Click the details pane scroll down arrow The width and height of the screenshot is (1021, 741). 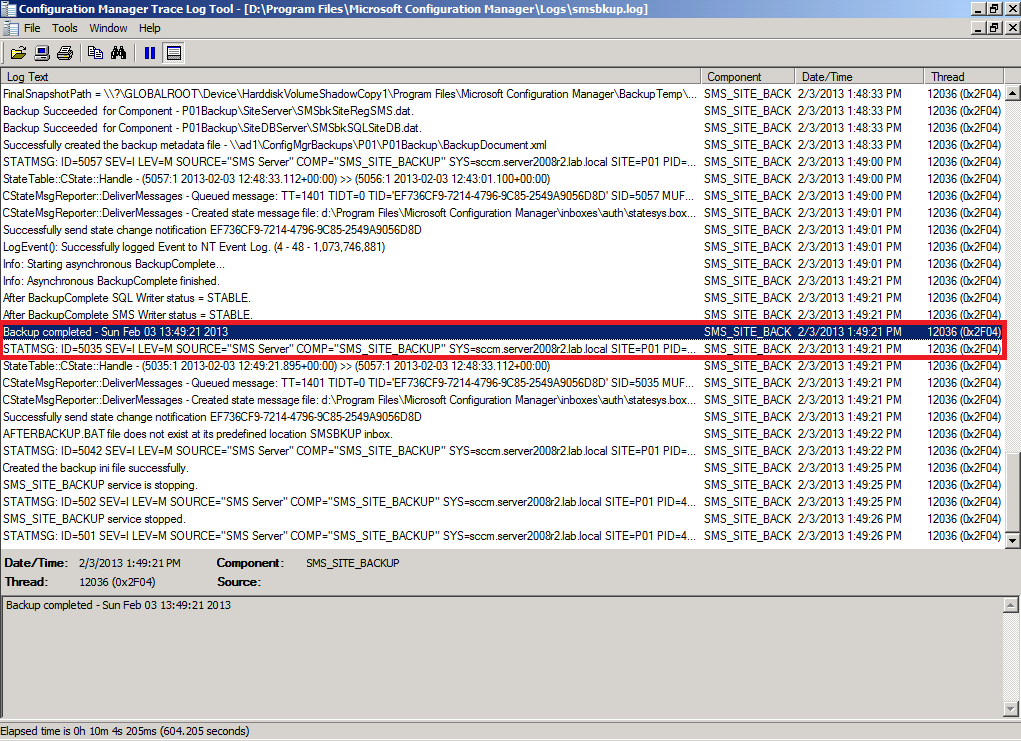[x=1011, y=708]
